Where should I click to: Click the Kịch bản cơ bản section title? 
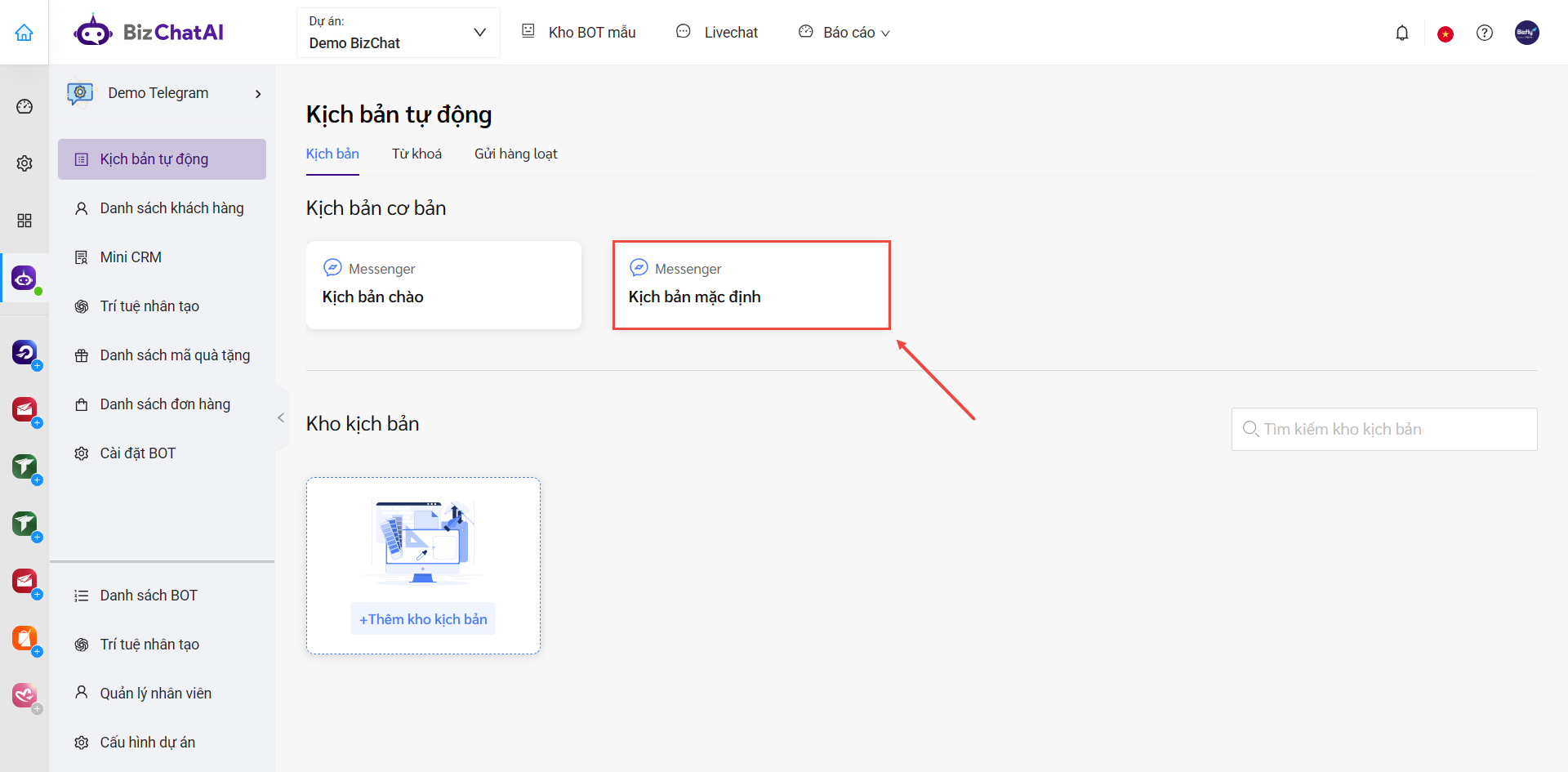pyautogui.click(x=376, y=208)
